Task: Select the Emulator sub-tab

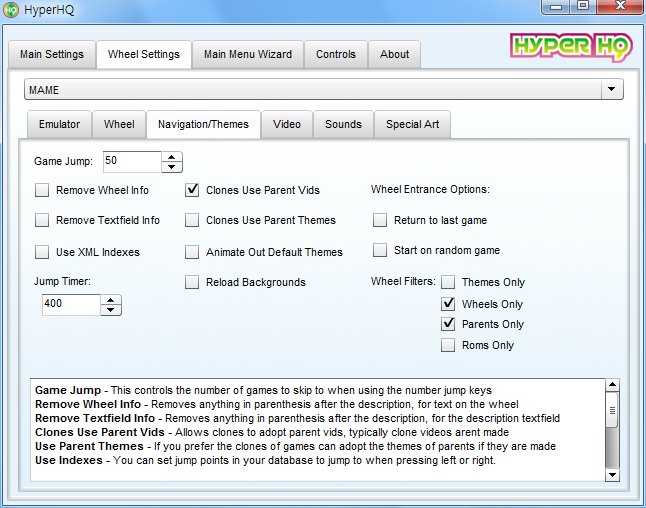Action: pyautogui.click(x=59, y=125)
